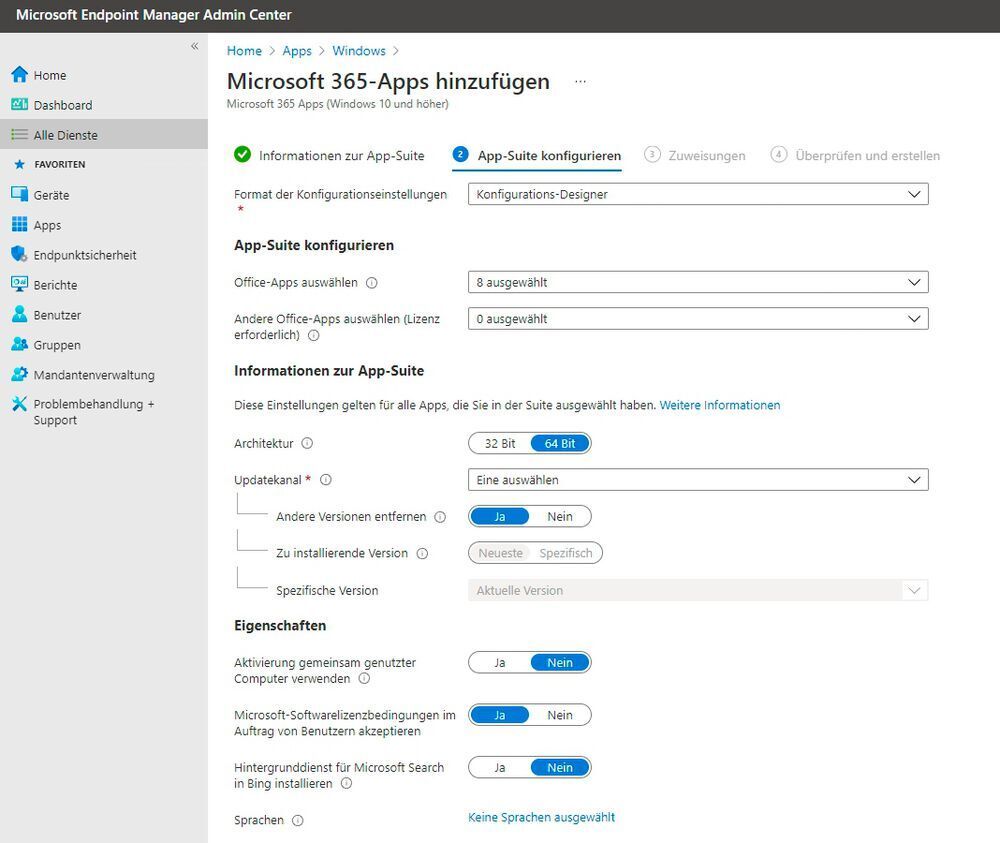This screenshot has height=843, width=1000.
Task: Open the Updatekanal dropdown
Action: [x=697, y=479]
